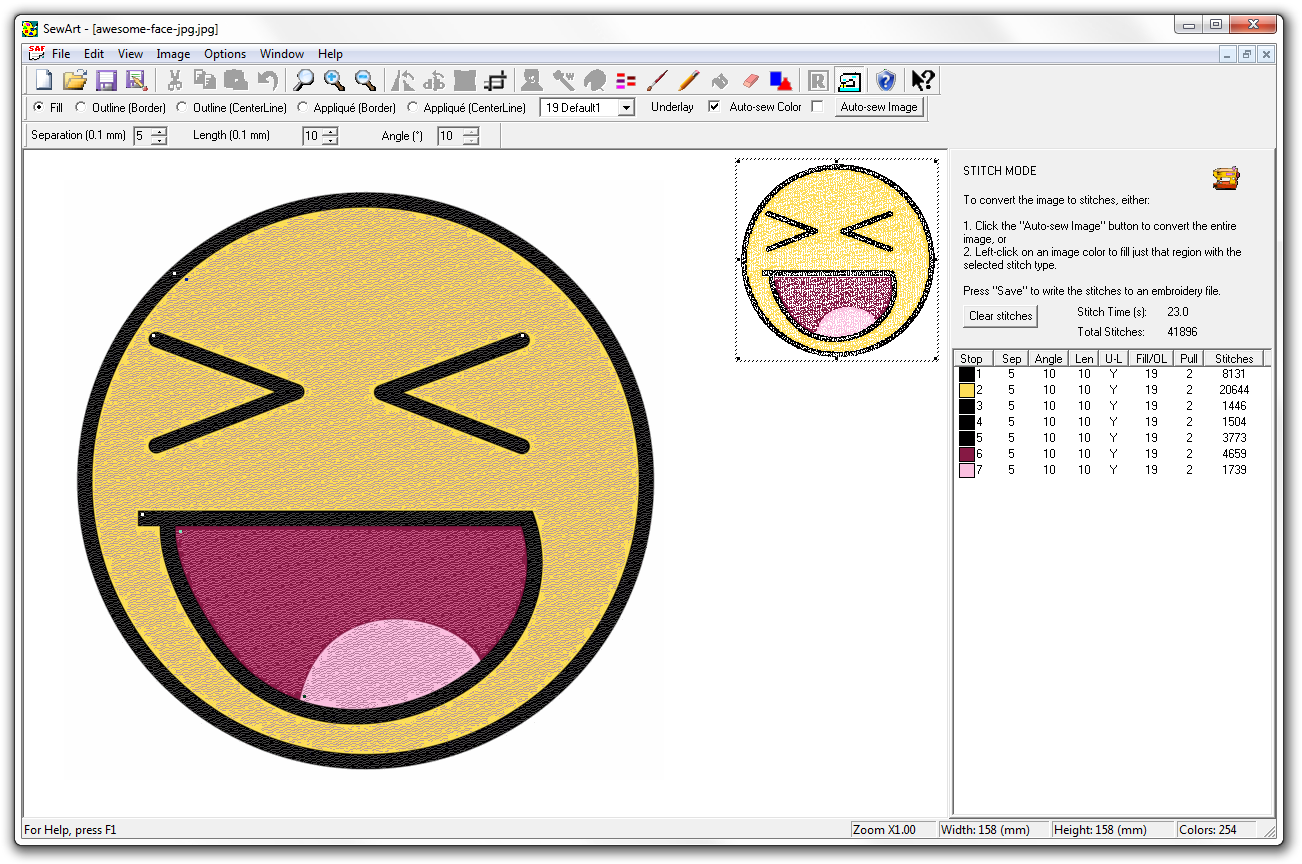1302x864 pixels.
Task: Undo with the curved arrow icon
Action: tap(267, 80)
